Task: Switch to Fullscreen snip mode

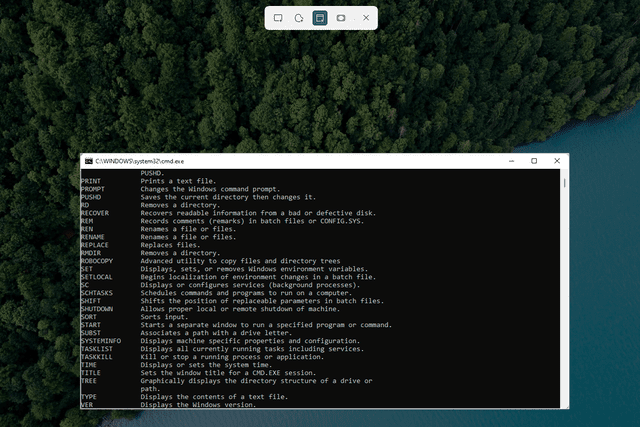Action: 341,18
